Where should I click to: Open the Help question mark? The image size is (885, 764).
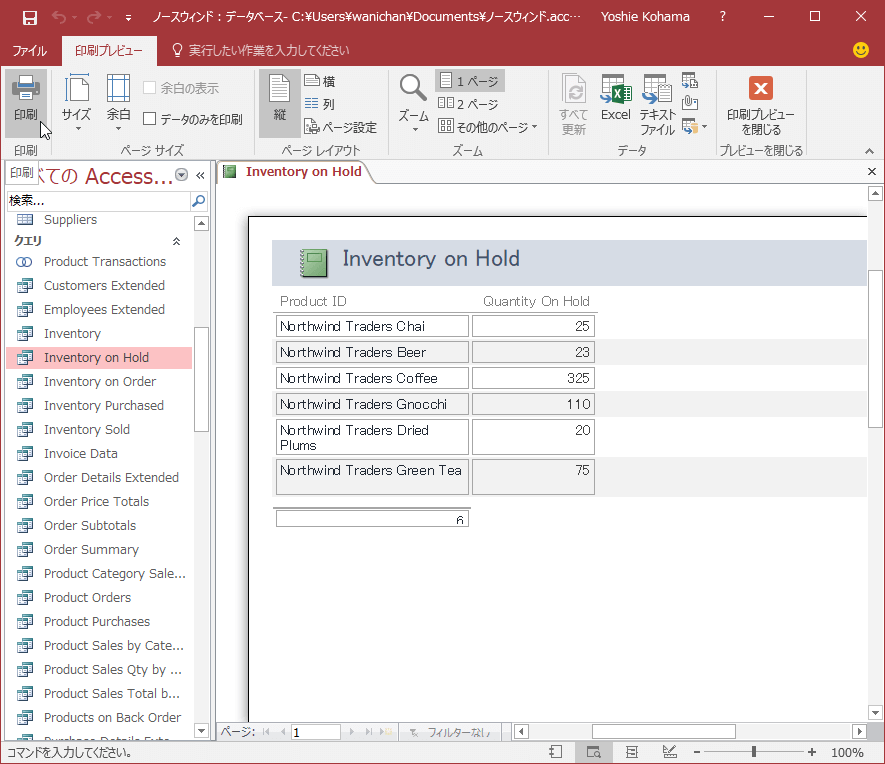pos(722,16)
